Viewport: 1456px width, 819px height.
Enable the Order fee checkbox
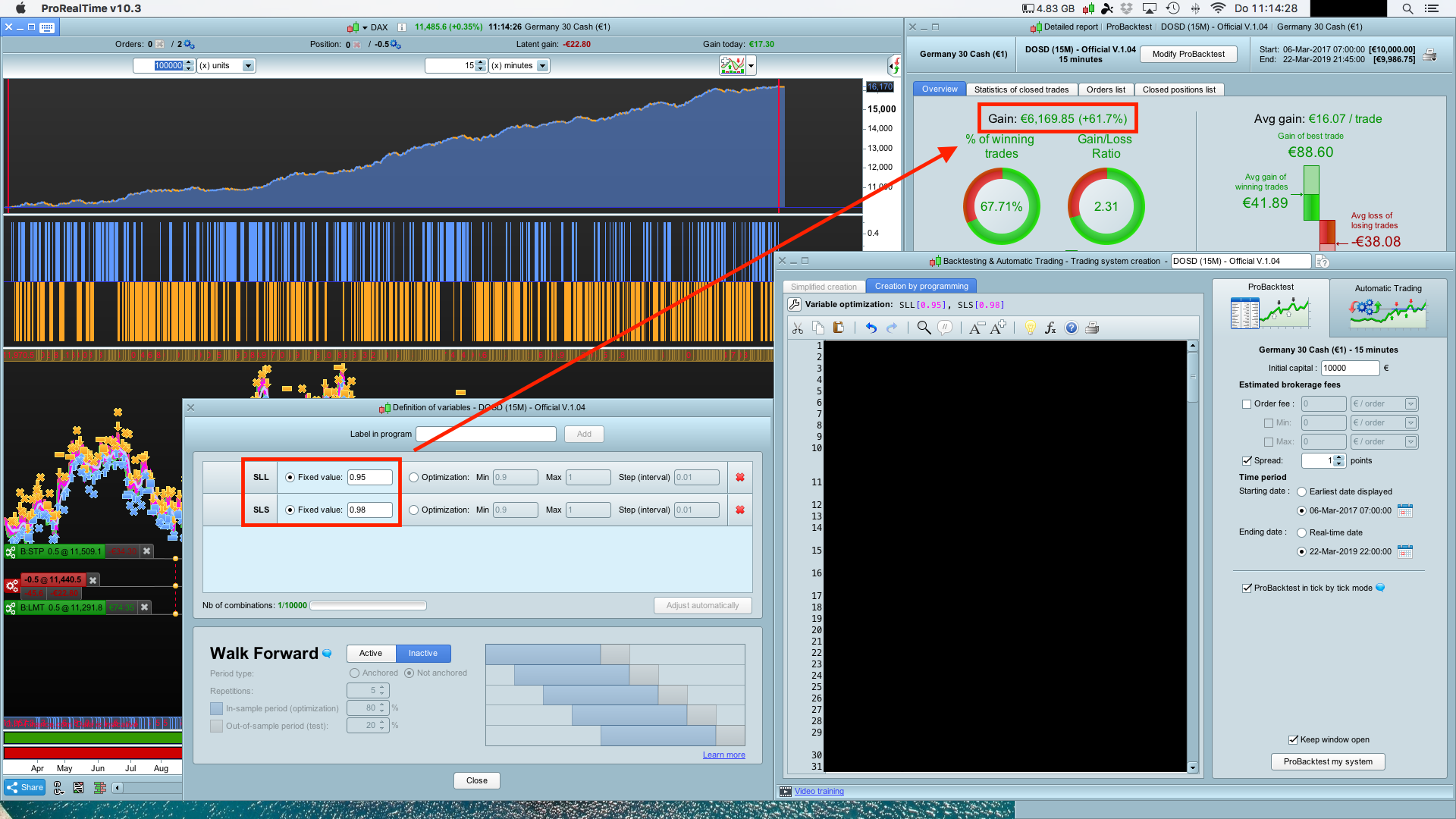click(x=1246, y=403)
